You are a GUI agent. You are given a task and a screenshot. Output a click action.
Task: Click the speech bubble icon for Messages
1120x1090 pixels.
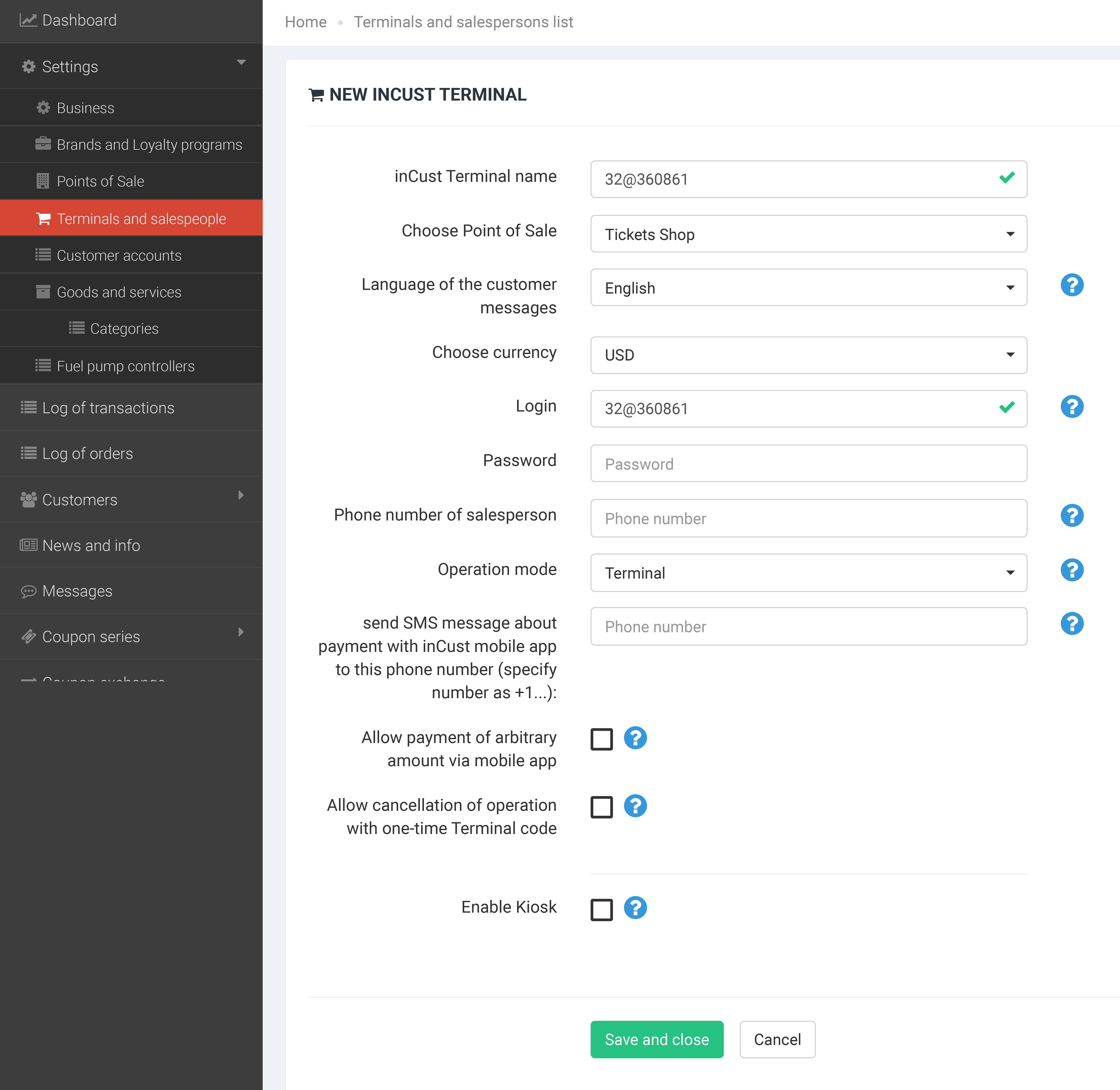click(x=29, y=591)
